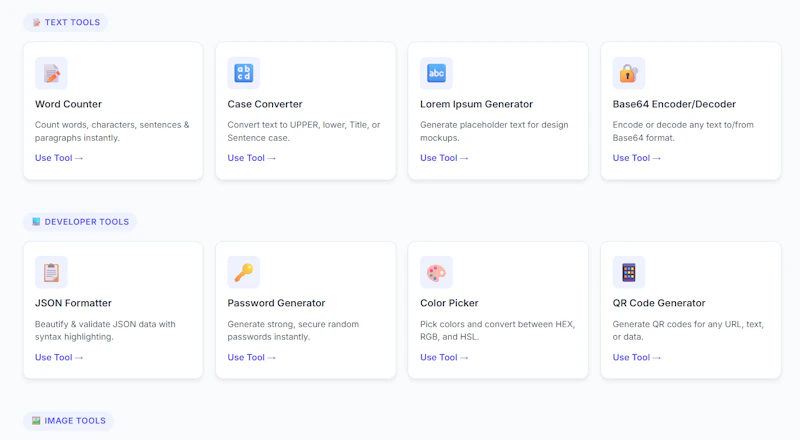Open Use Tool link under Word Counter
Viewport: 800px width, 440px height.
[59, 158]
